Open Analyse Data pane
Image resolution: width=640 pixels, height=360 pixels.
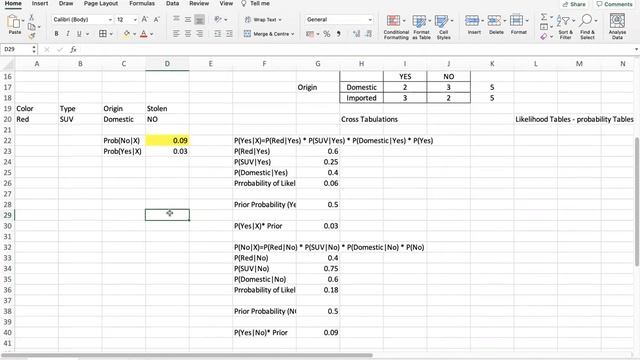(617, 26)
